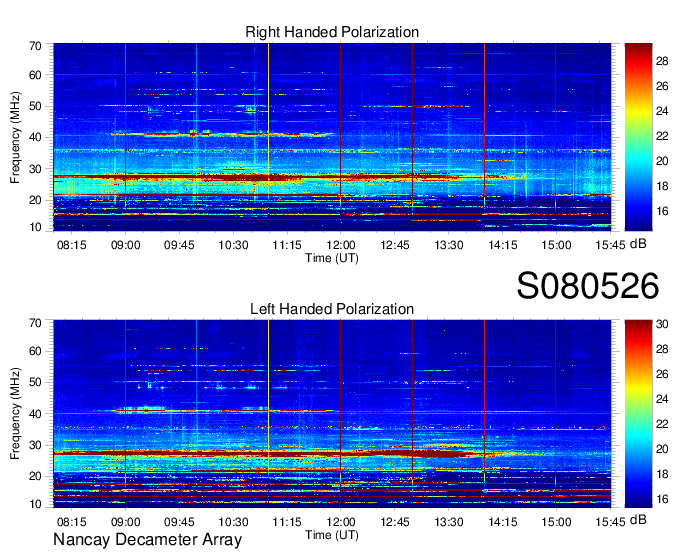Click the 26 dB label on lower colorbar
Screen dimensions: 680x552
click(662, 374)
